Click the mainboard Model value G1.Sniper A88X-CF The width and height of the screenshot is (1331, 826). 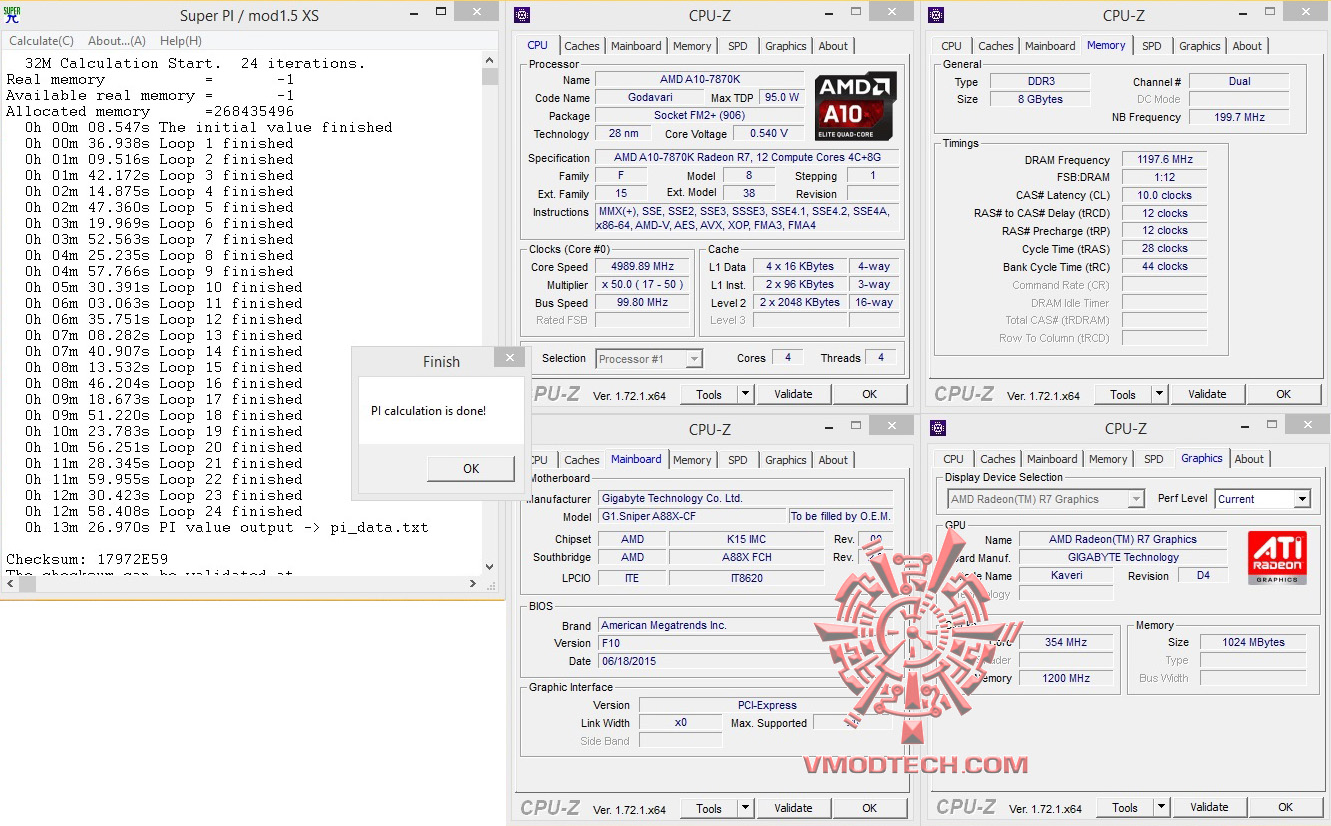point(692,517)
